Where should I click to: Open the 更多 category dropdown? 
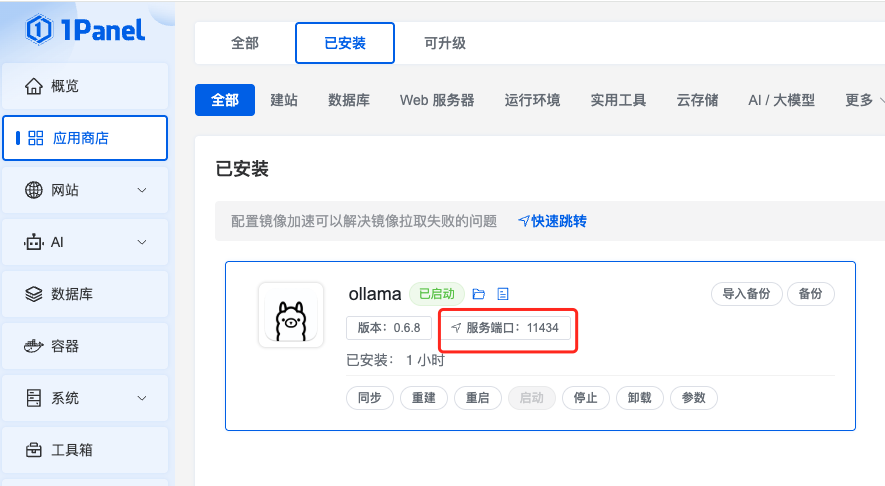864,100
